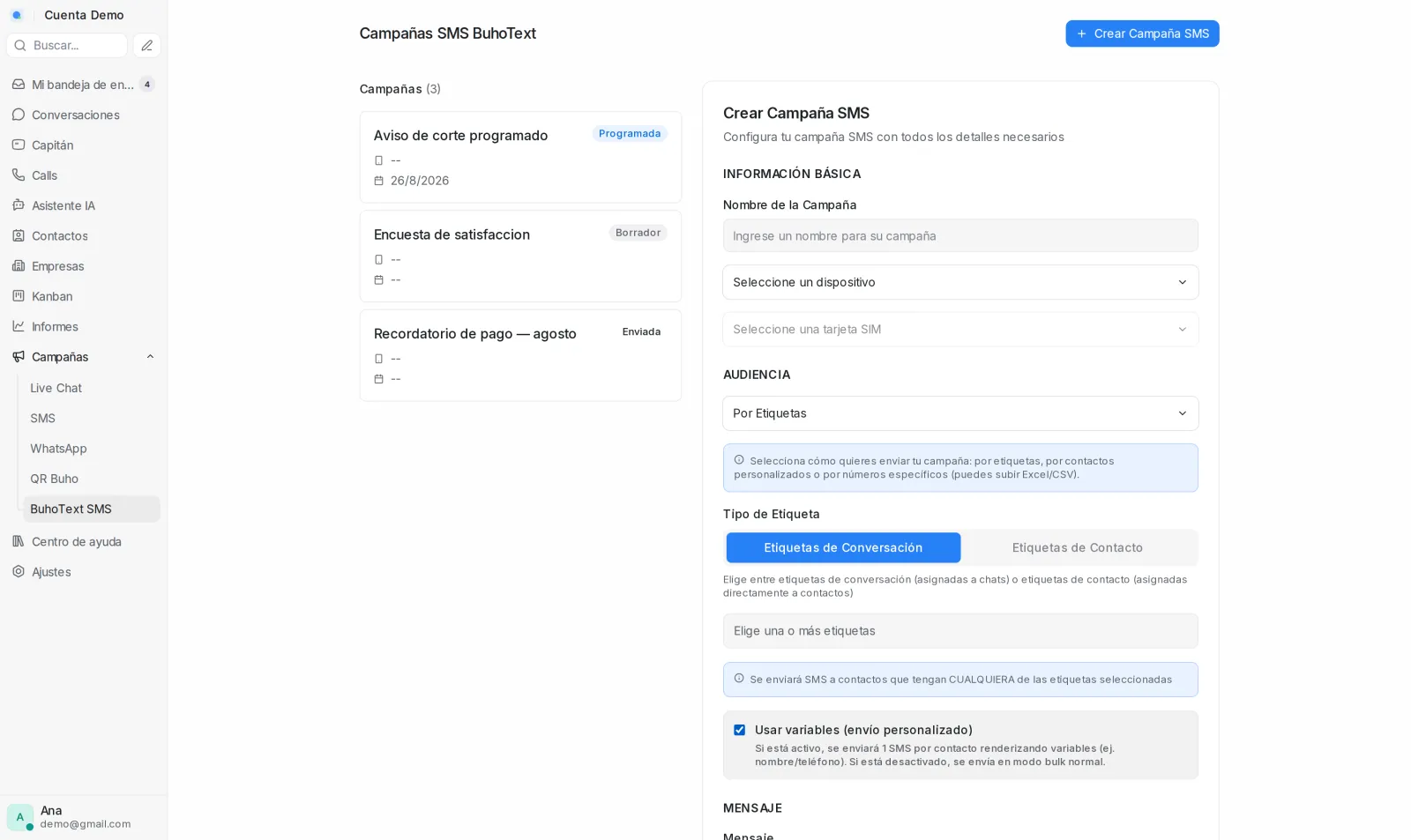Click the Empresas building icon
This screenshot has width=1411, height=840.
coord(19,265)
